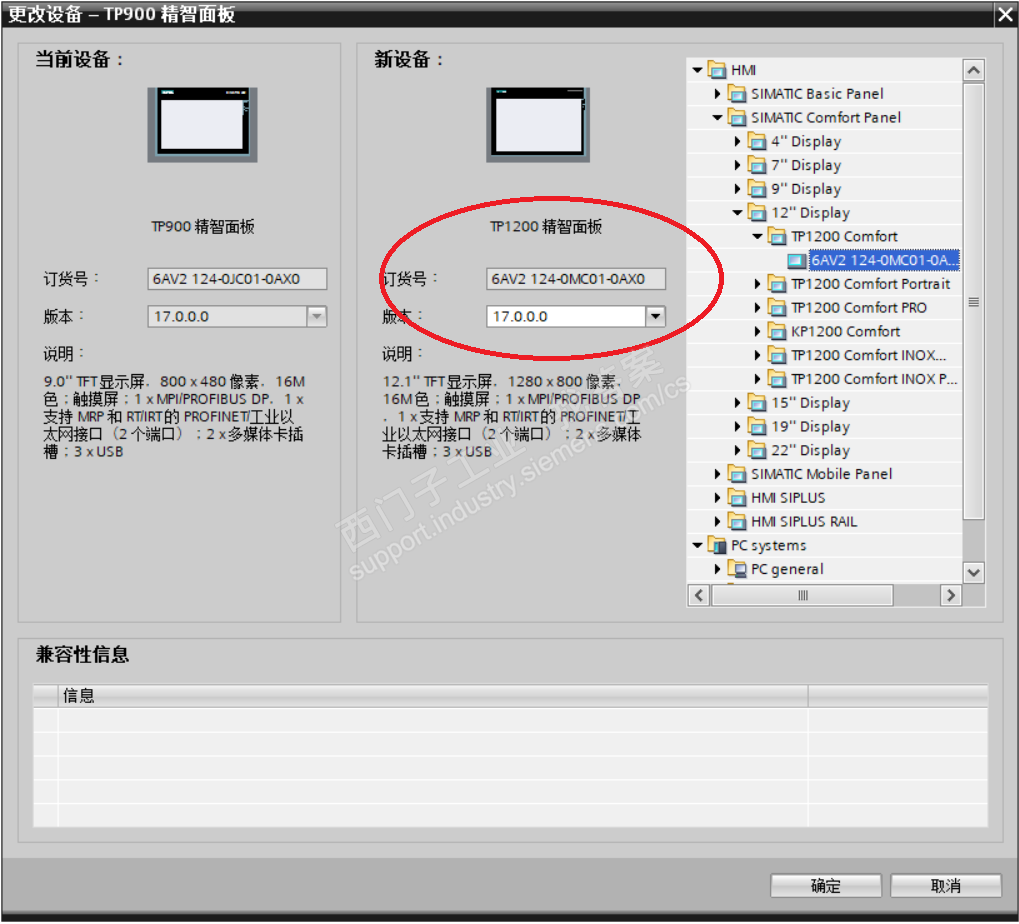The height and width of the screenshot is (924, 1019).
Task: Click the 4'' Display folder icon
Action: 757,142
